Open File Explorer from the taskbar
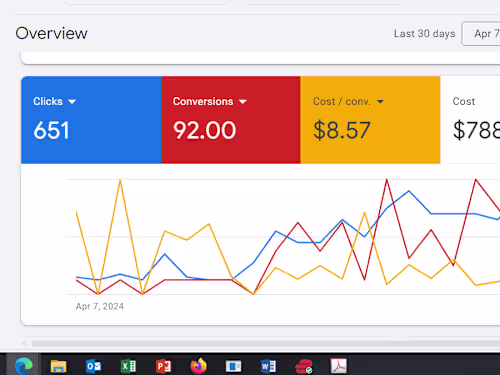 [x=58, y=366]
